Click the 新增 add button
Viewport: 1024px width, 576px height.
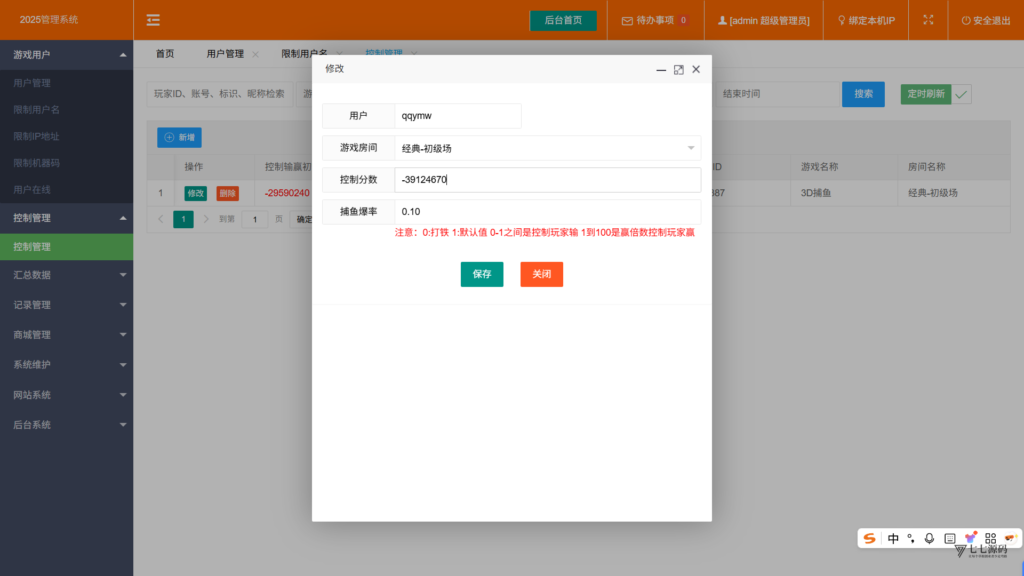pyautogui.click(x=179, y=137)
